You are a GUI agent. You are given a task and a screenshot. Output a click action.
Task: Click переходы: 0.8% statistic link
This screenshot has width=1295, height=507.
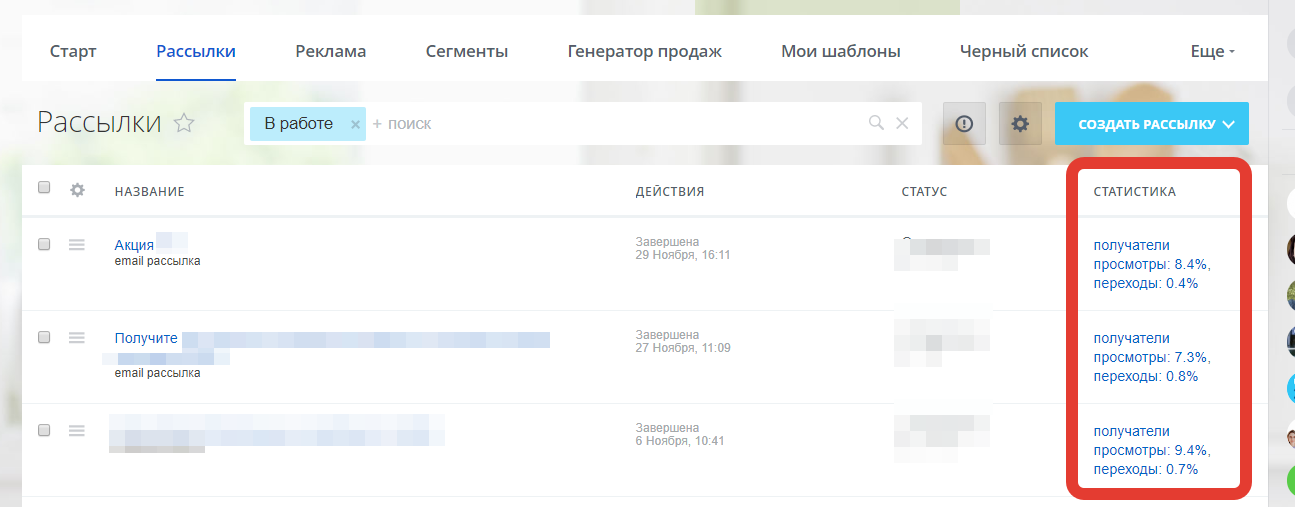[x=1146, y=376]
